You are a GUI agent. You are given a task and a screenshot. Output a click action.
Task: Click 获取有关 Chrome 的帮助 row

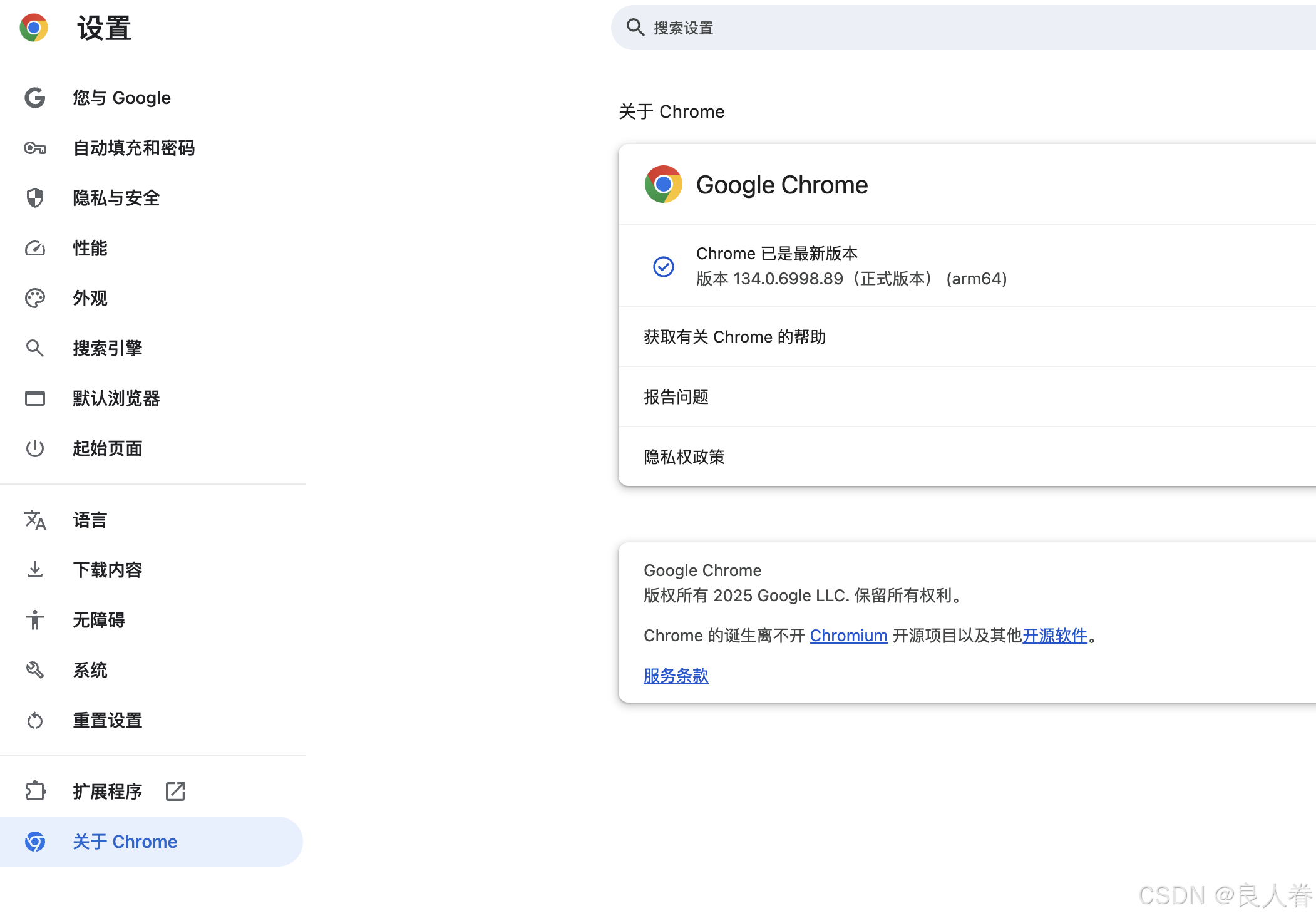tap(735, 337)
